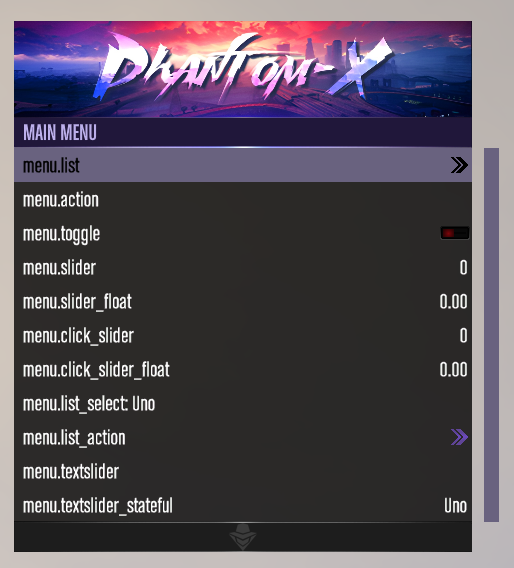Click the MAIN MENU header title
This screenshot has width=514, height=568.
click(x=60, y=132)
